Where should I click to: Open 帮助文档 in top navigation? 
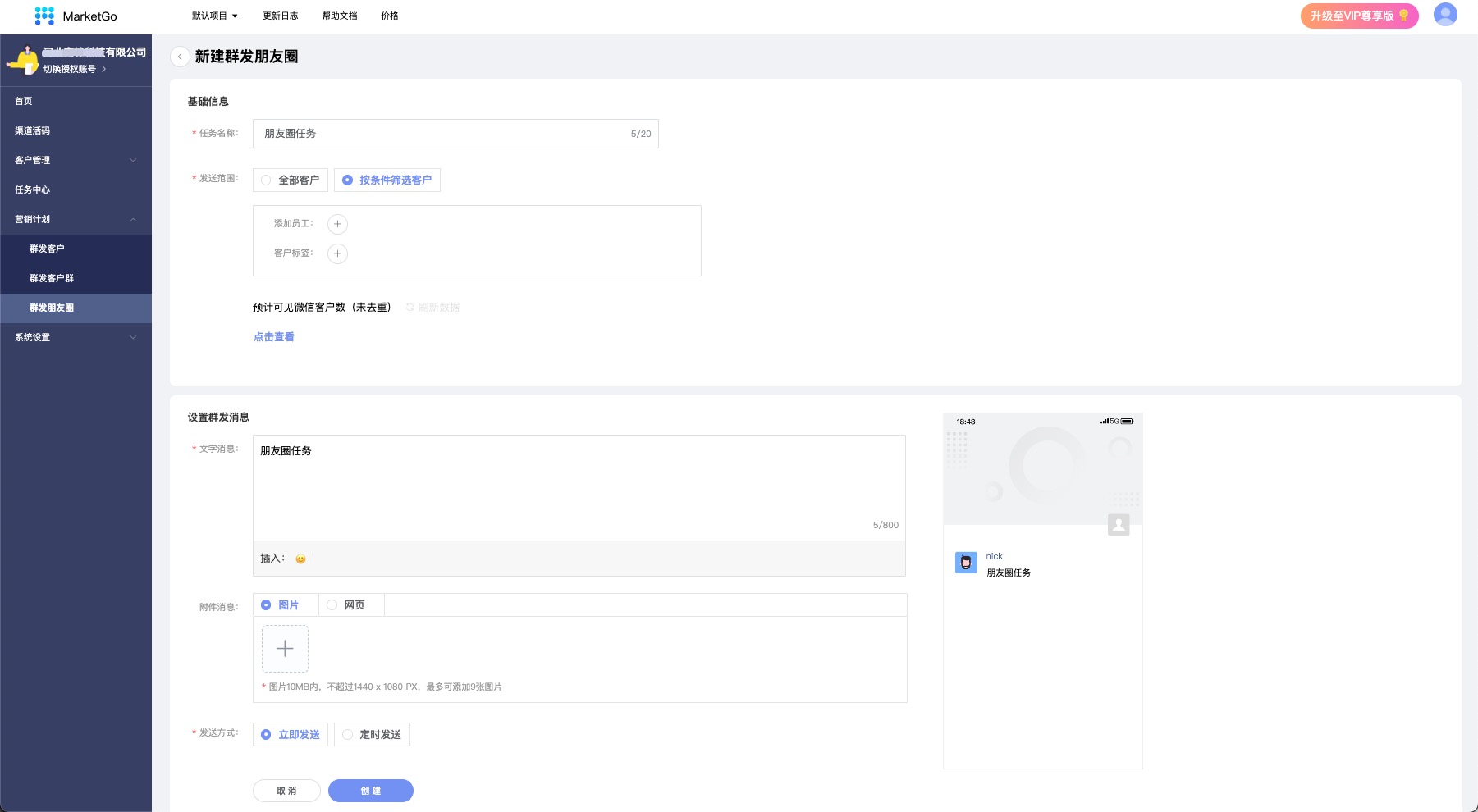tap(339, 16)
